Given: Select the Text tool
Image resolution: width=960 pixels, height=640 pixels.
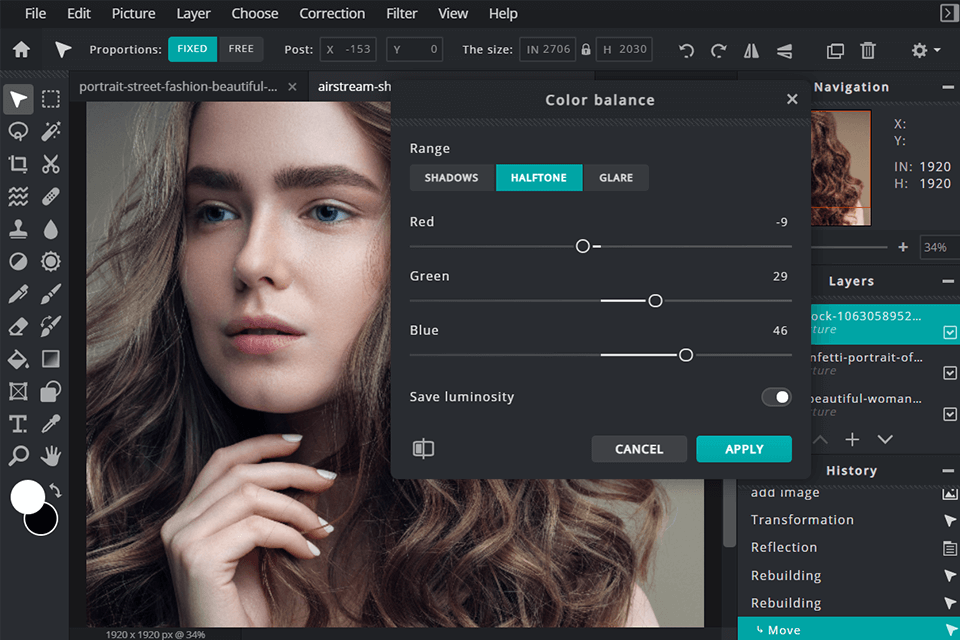Looking at the screenshot, I should (x=18, y=423).
